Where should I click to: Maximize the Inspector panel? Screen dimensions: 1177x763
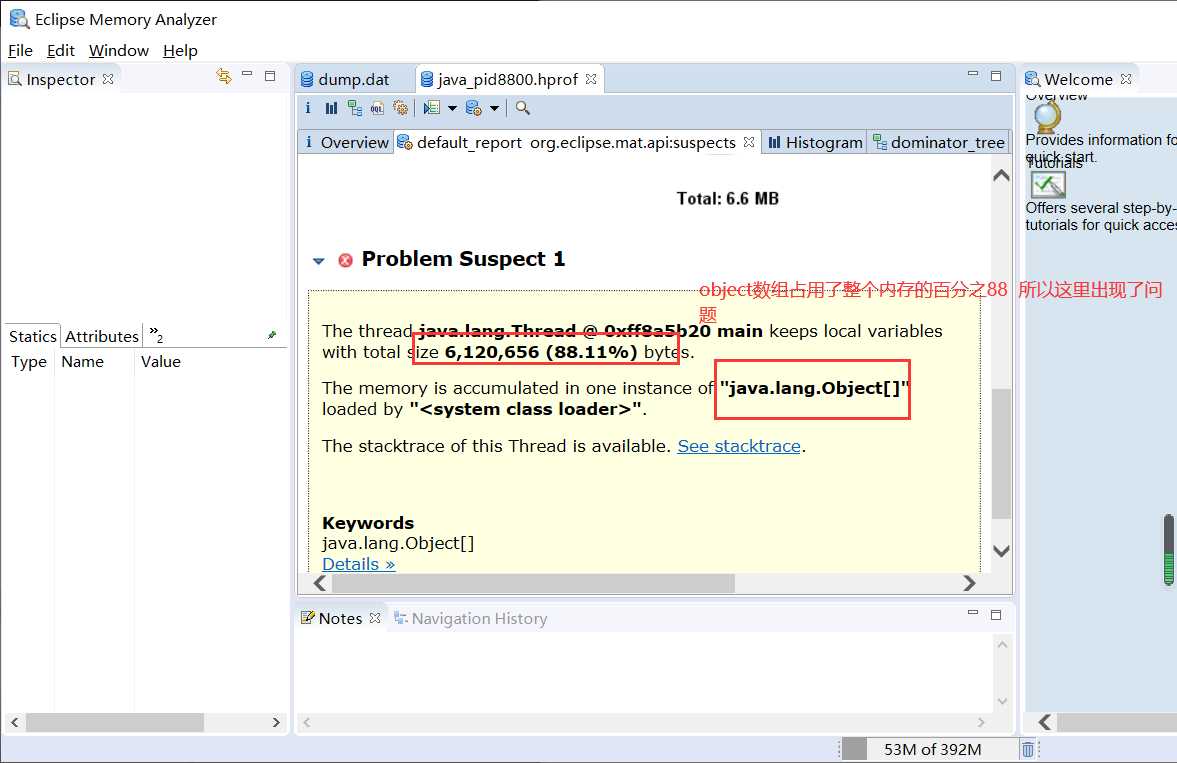(270, 76)
